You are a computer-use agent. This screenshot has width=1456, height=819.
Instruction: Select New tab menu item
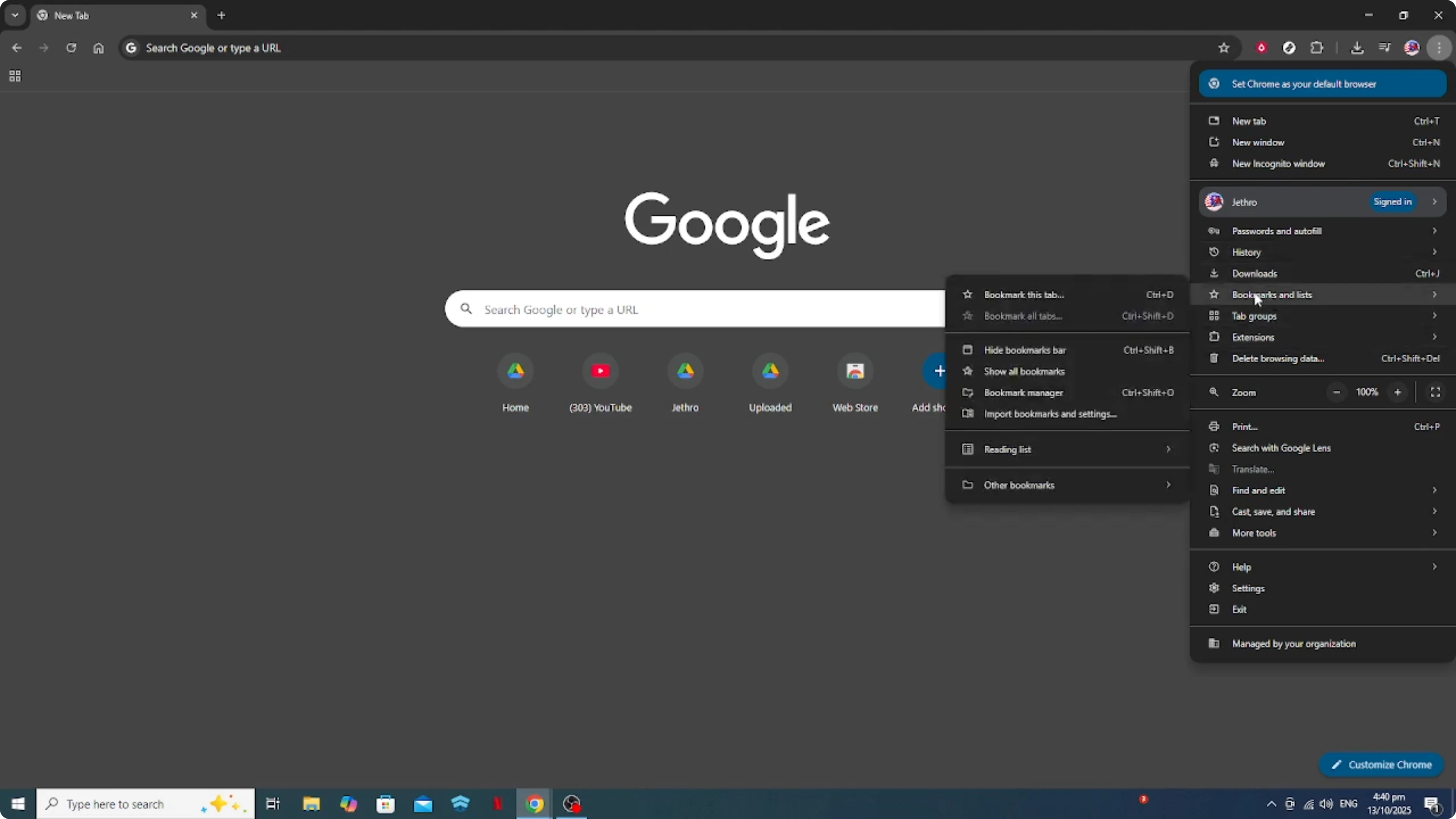point(1323,121)
